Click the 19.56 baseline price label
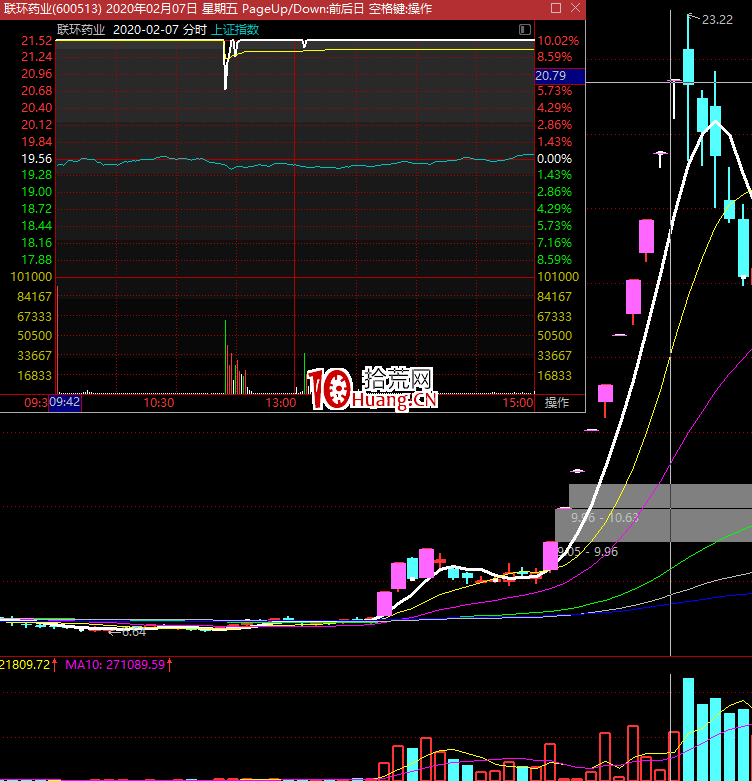Screen dimensions: 752x781 click(36, 159)
